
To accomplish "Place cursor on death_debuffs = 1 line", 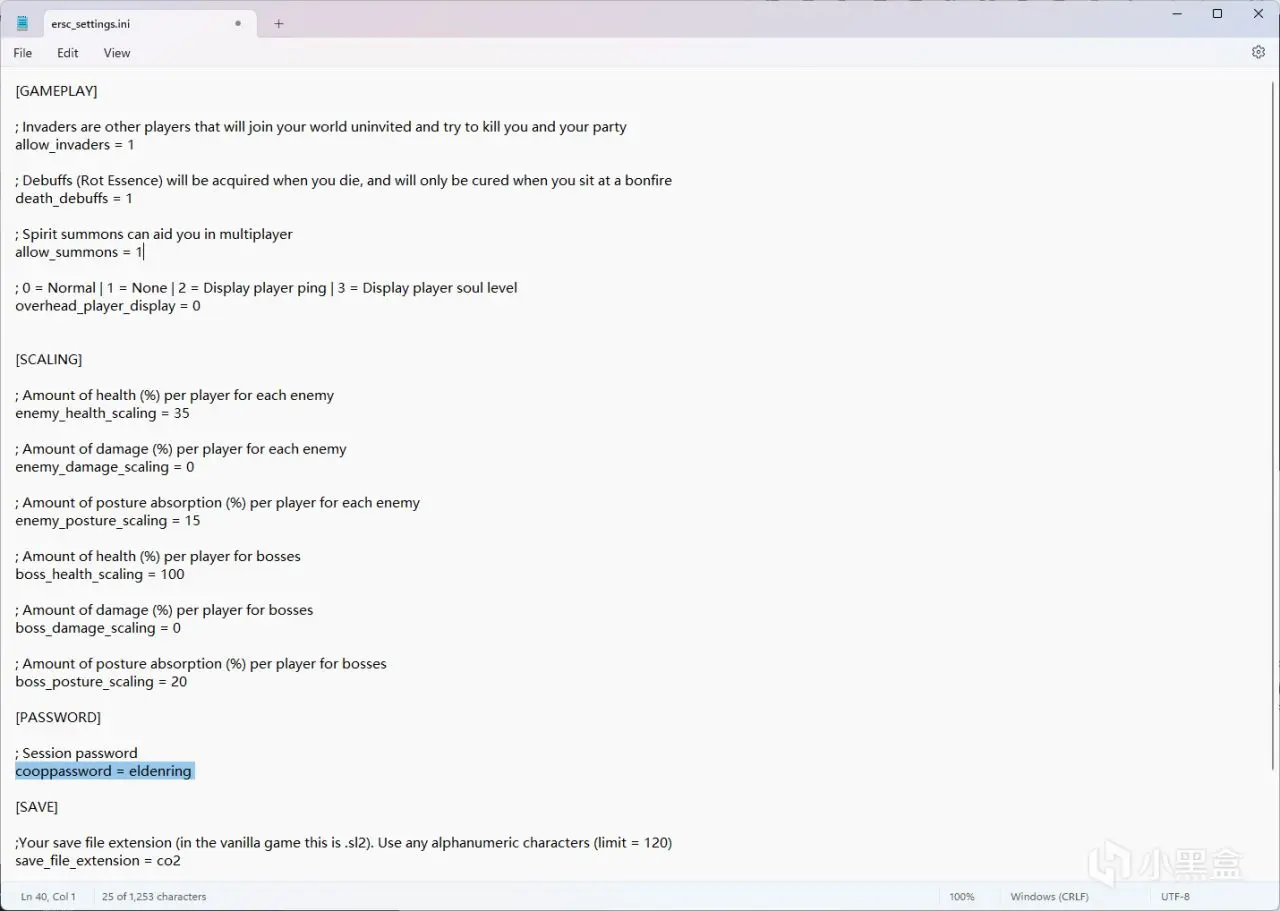I will (74, 199).
